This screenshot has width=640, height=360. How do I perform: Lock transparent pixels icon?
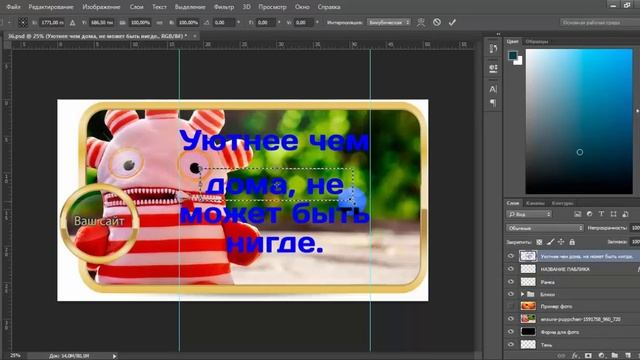pyautogui.click(x=539, y=242)
